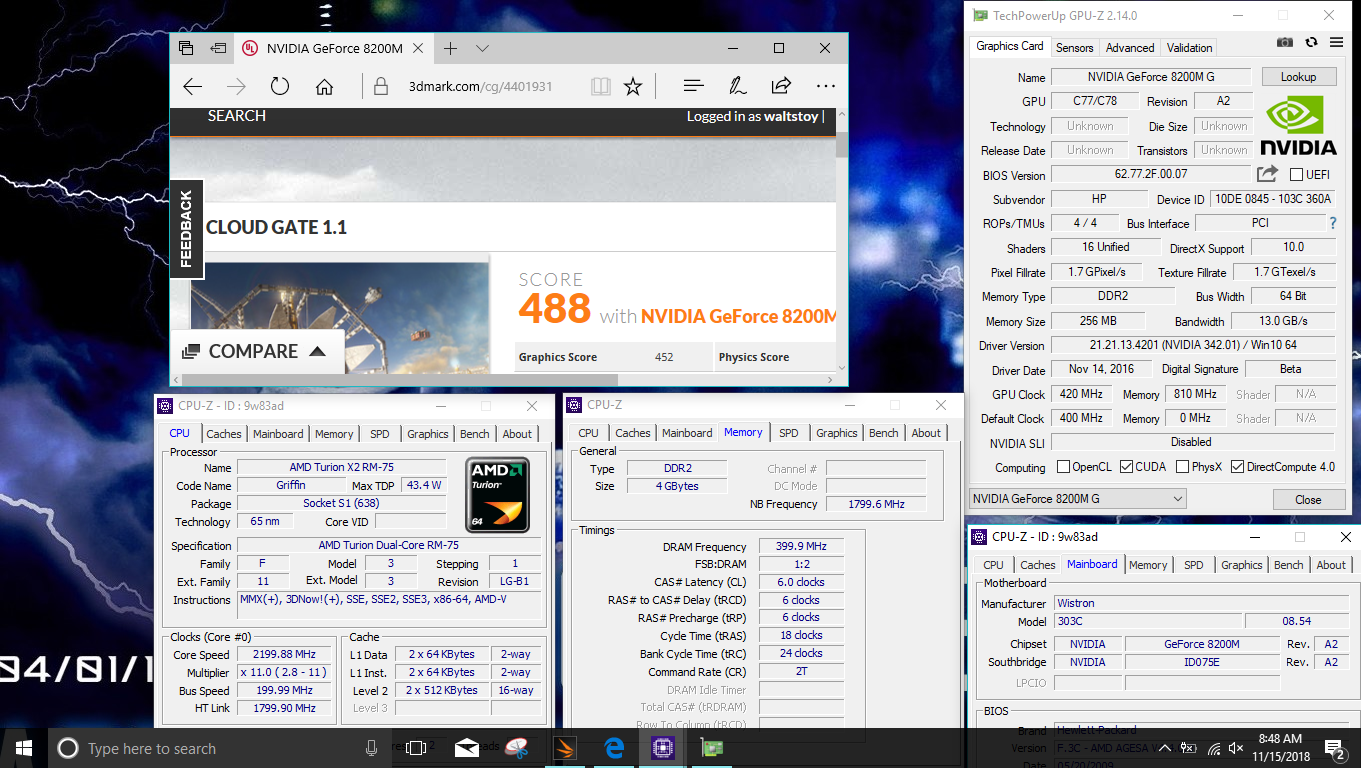
Task: Open the GPU selection dropdown in GPU-Z
Action: pyautogui.click(x=1078, y=498)
